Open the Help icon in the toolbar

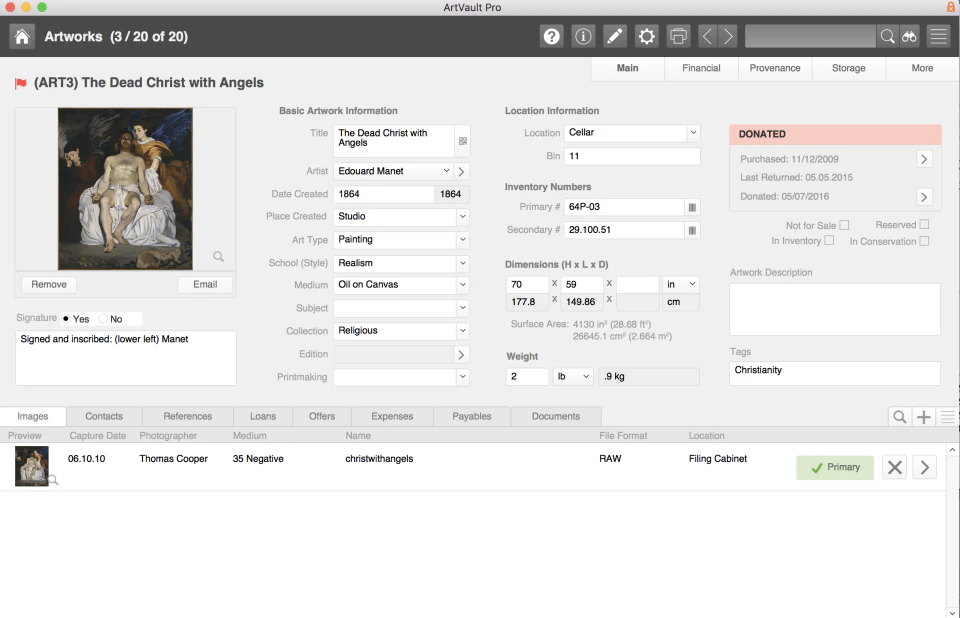click(551, 36)
